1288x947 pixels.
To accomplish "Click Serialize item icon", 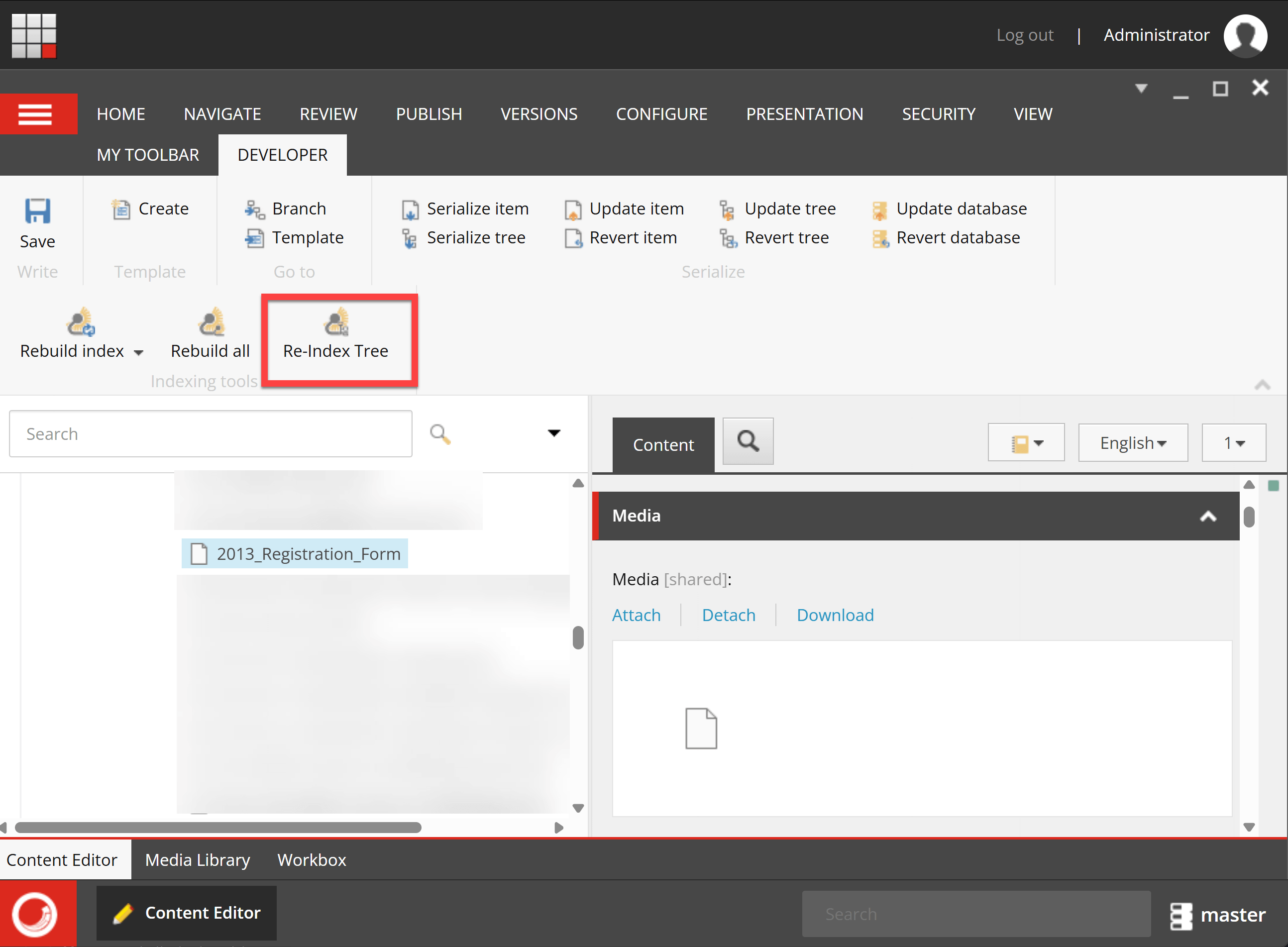I will click(410, 210).
